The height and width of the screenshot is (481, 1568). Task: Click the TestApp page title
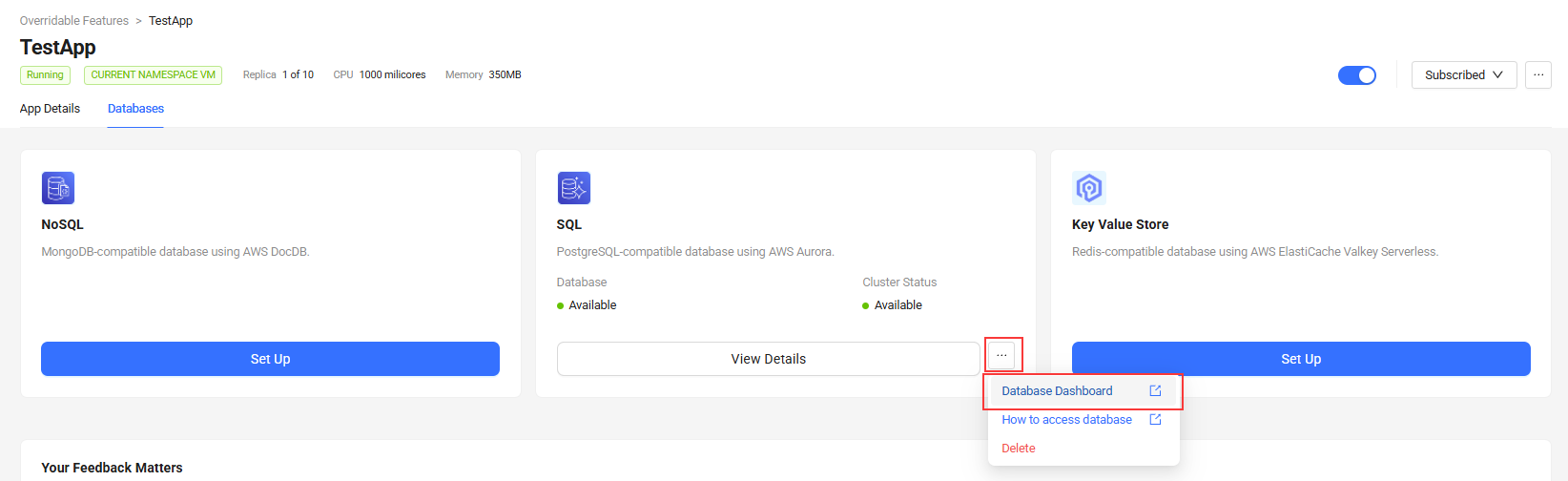click(x=58, y=47)
